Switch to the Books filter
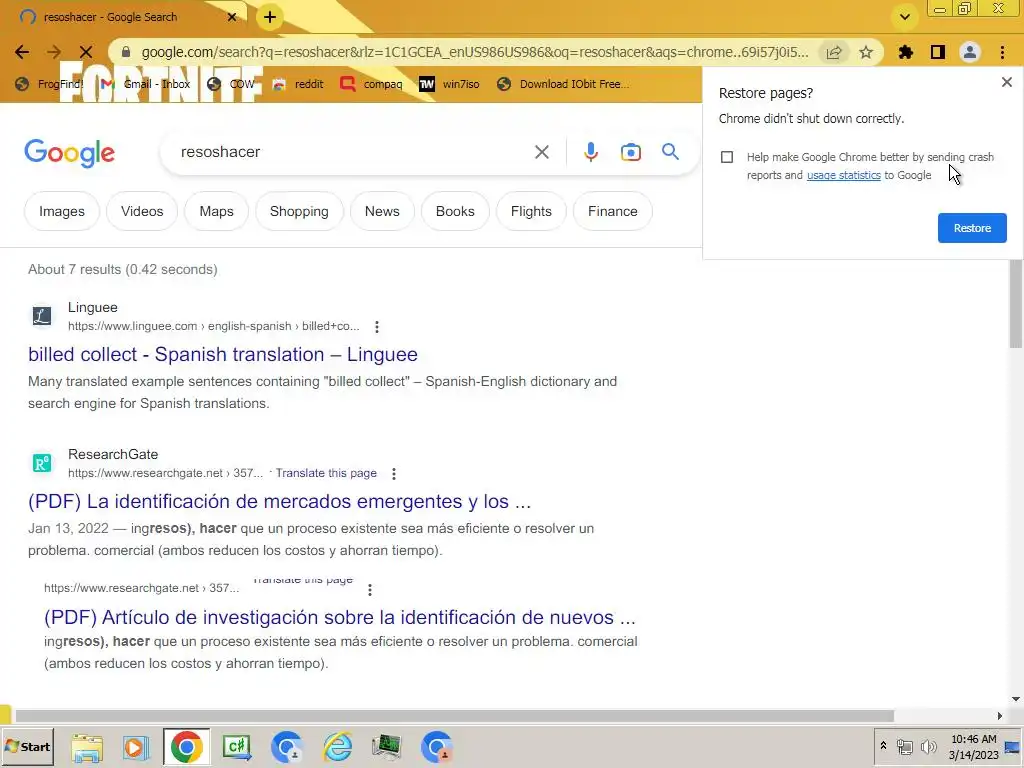Image resolution: width=1024 pixels, height=768 pixels. pos(455,212)
